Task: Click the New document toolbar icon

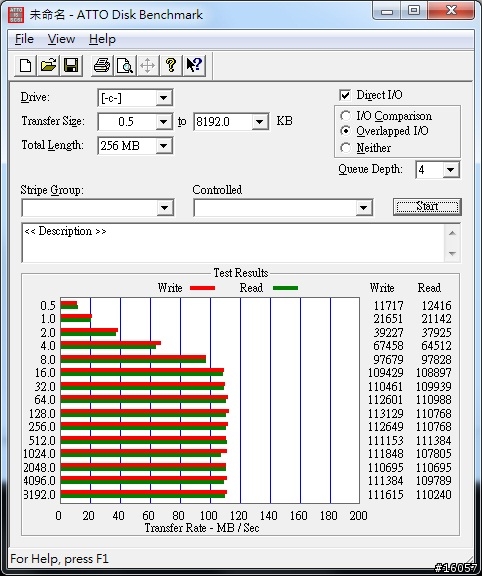Action: click(x=25, y=66)
